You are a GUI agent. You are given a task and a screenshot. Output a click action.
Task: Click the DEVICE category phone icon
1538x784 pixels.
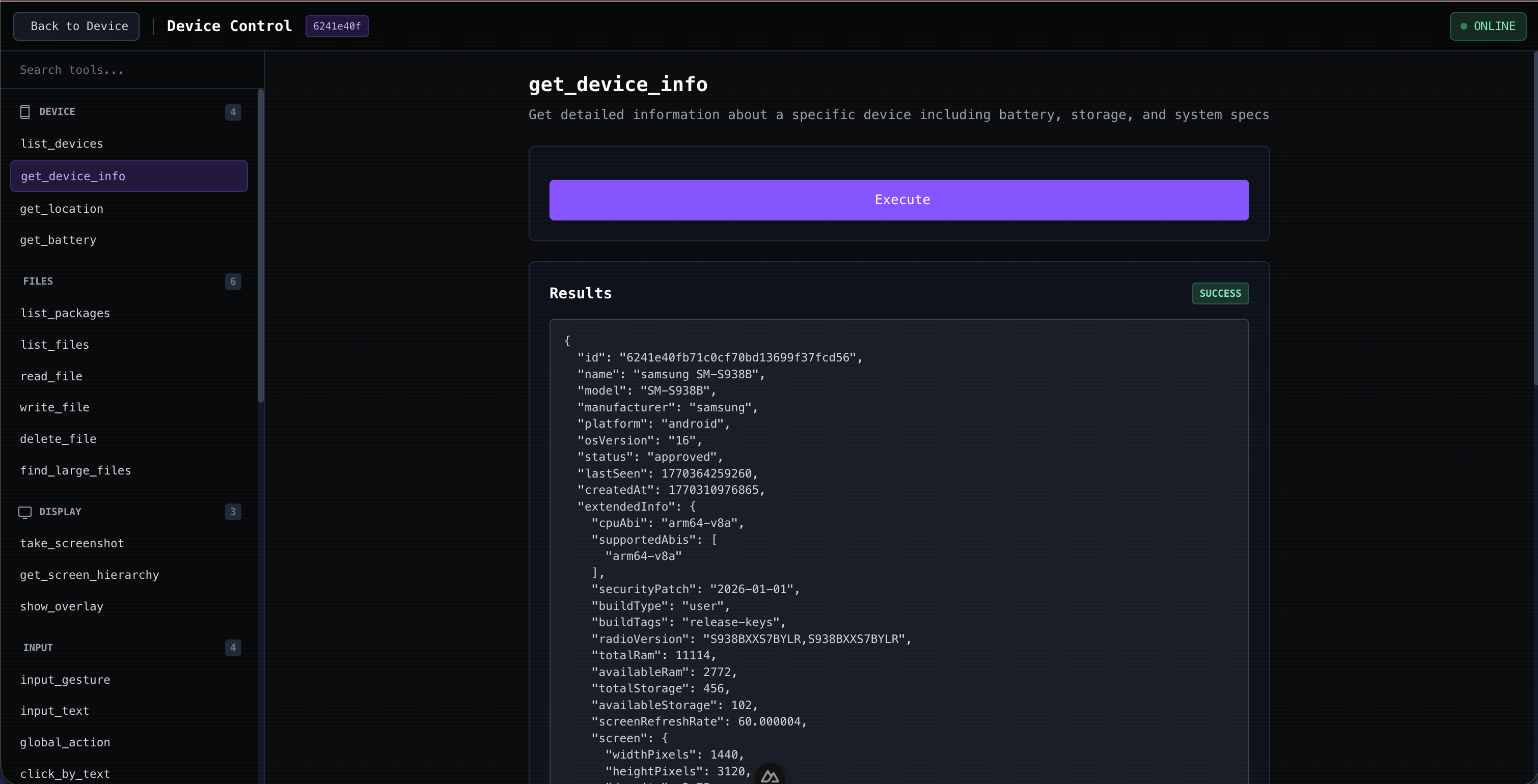[x=24, y=111]
